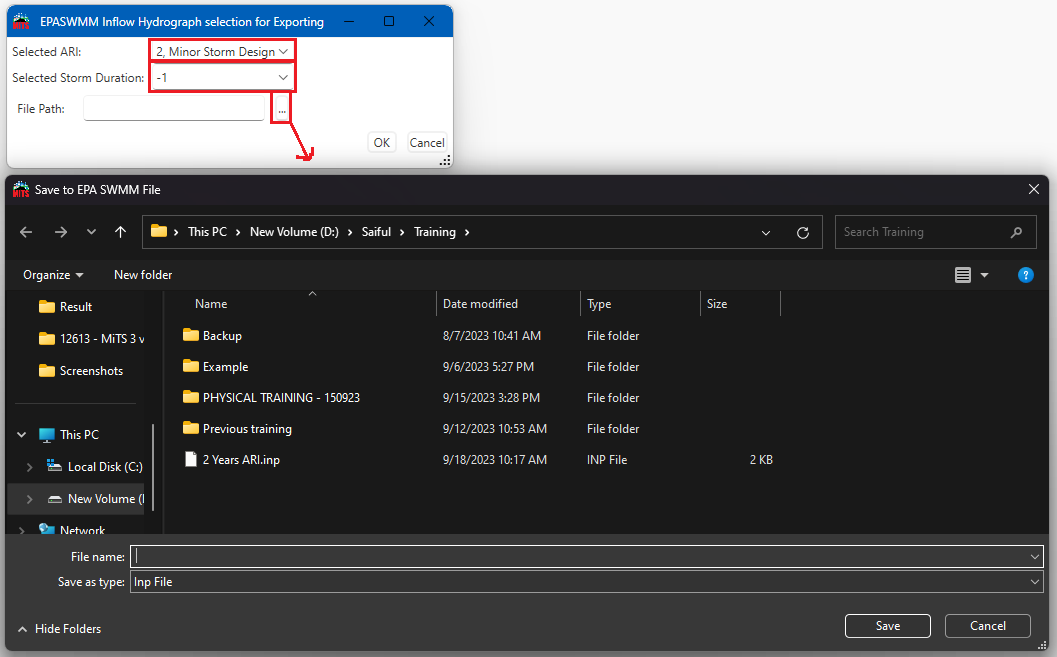Screen dimensions: 1057x657
Task: Click the File Path text field
Action: coord(174,108)
